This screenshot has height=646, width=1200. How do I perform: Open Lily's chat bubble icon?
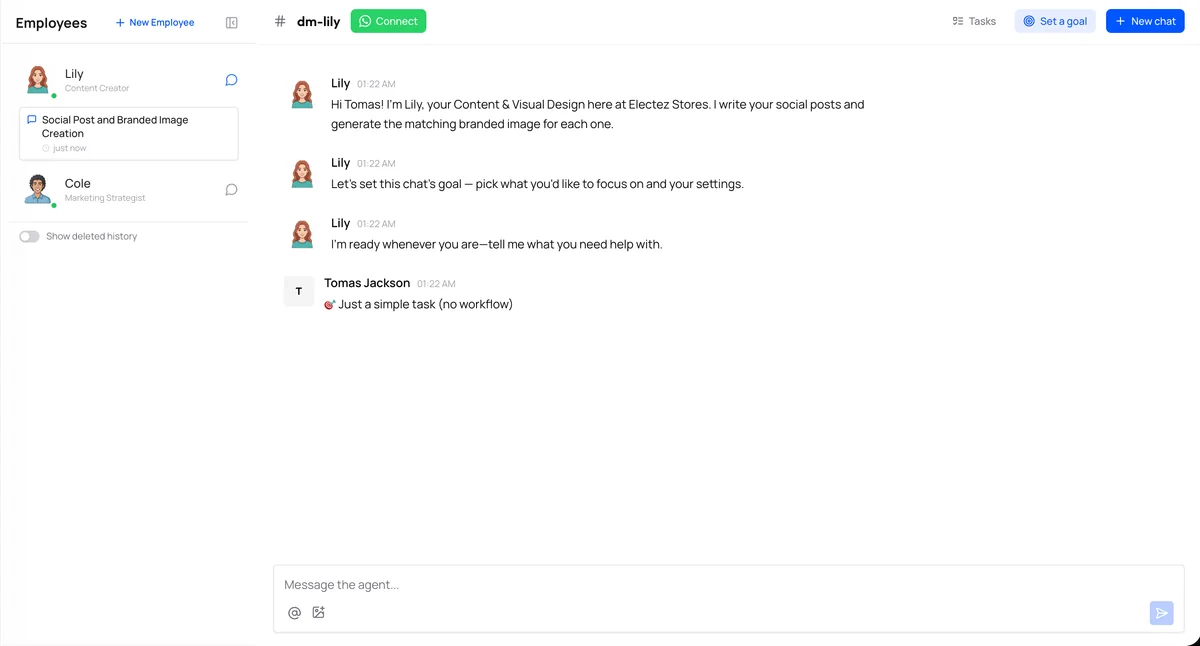[231, 80]
